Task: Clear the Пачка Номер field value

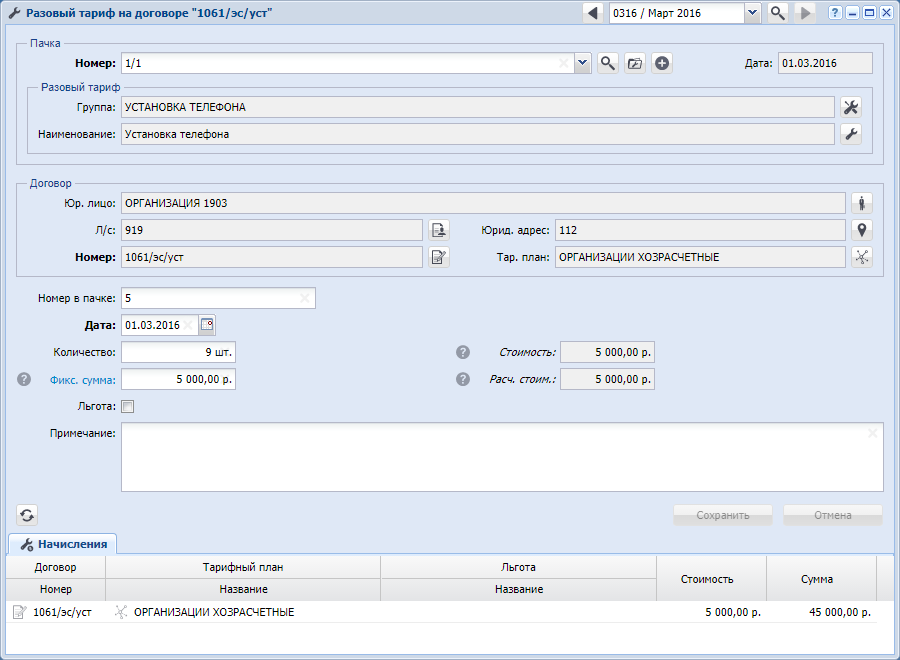Action: (x=564, y=63)
